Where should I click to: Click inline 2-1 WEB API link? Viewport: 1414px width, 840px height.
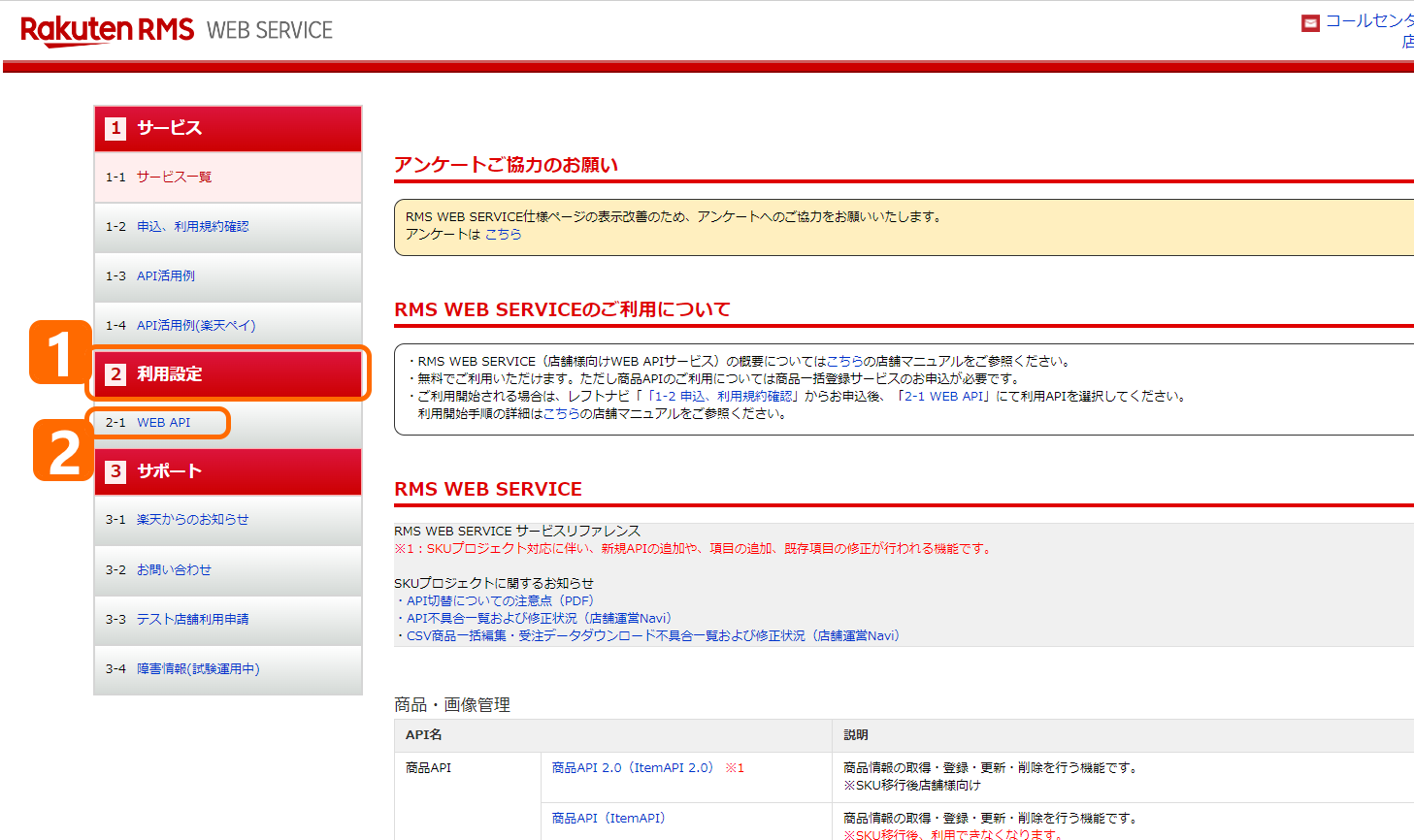[x=943, y=396]
